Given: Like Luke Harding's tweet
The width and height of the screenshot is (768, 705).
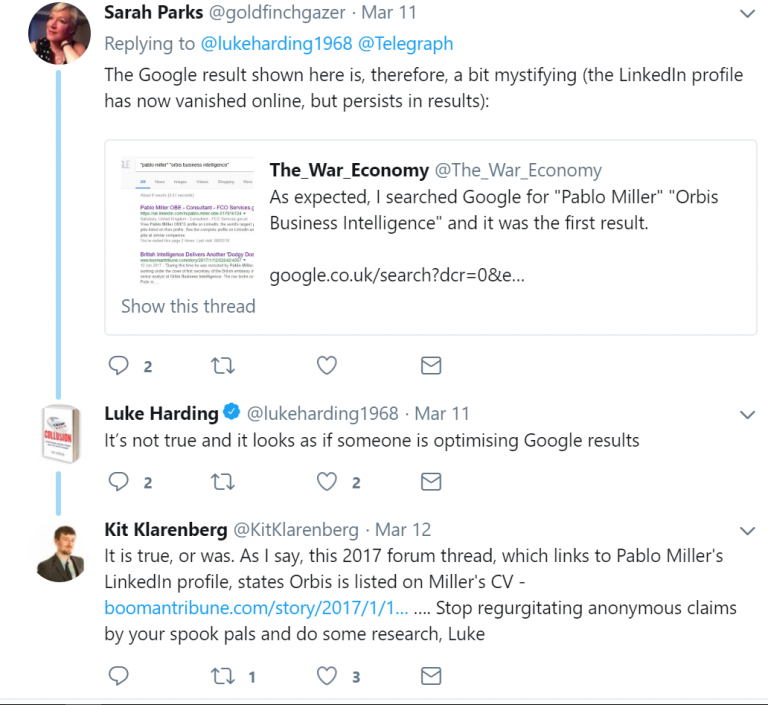Looking at the screenshot, I should click(327, 482).
